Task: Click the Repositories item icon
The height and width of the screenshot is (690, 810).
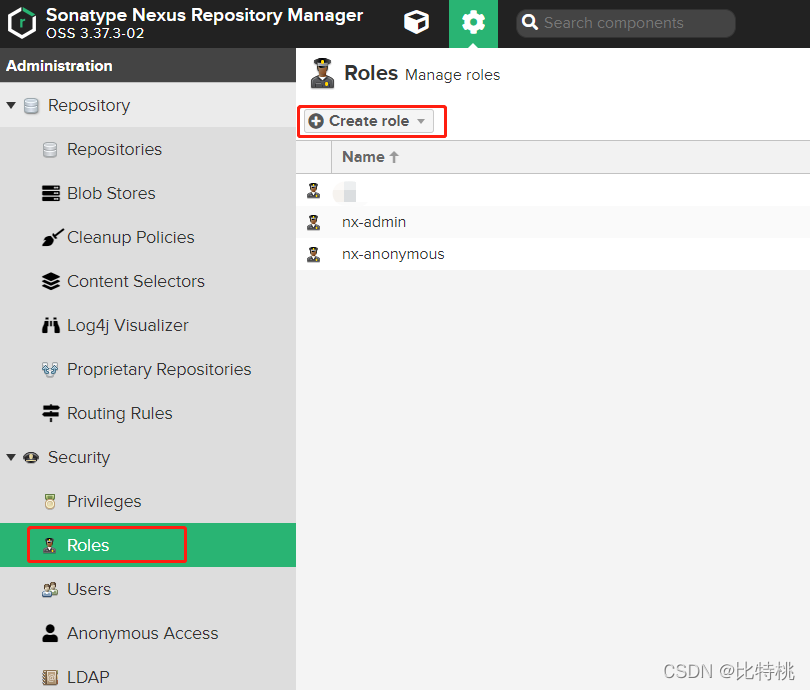Action: (x=50, y=150)
